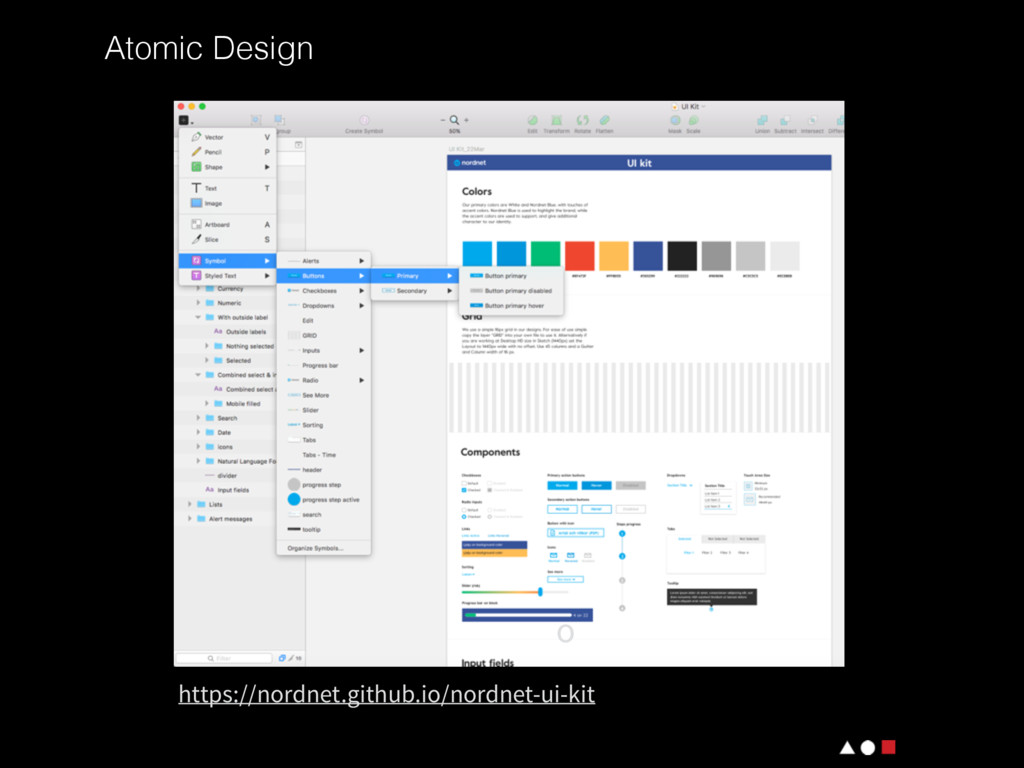Open the Inputs symbol submenu
The image size is (1024, 768).
pos(324,351)
